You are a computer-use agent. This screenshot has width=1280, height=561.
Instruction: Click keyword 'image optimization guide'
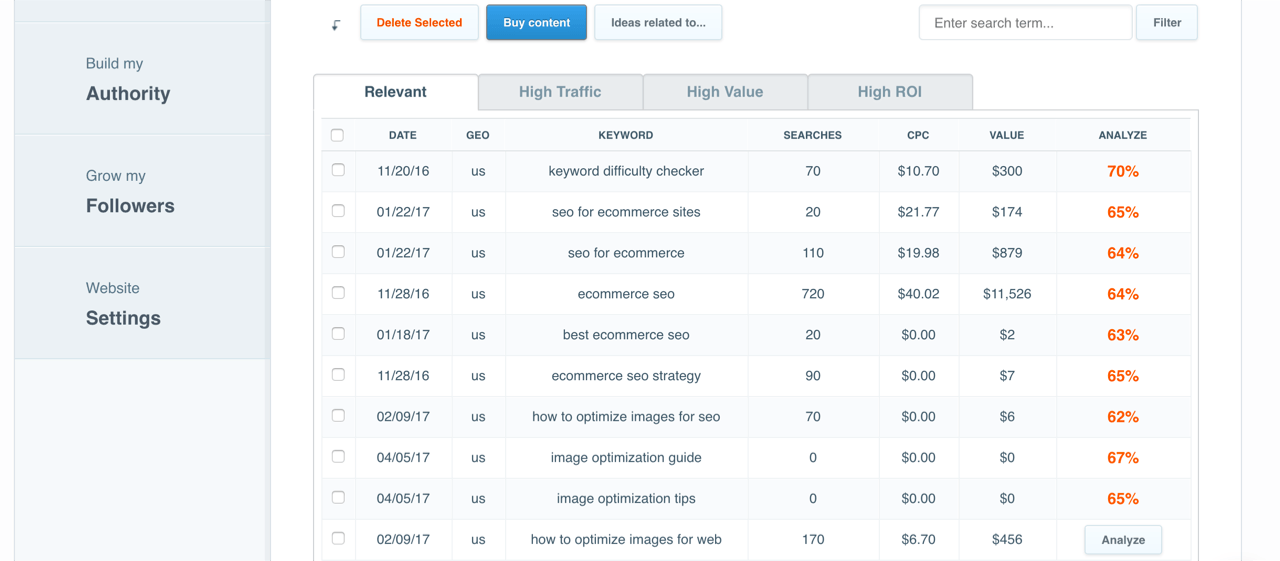pyautogui.click(x=626, y=458)
